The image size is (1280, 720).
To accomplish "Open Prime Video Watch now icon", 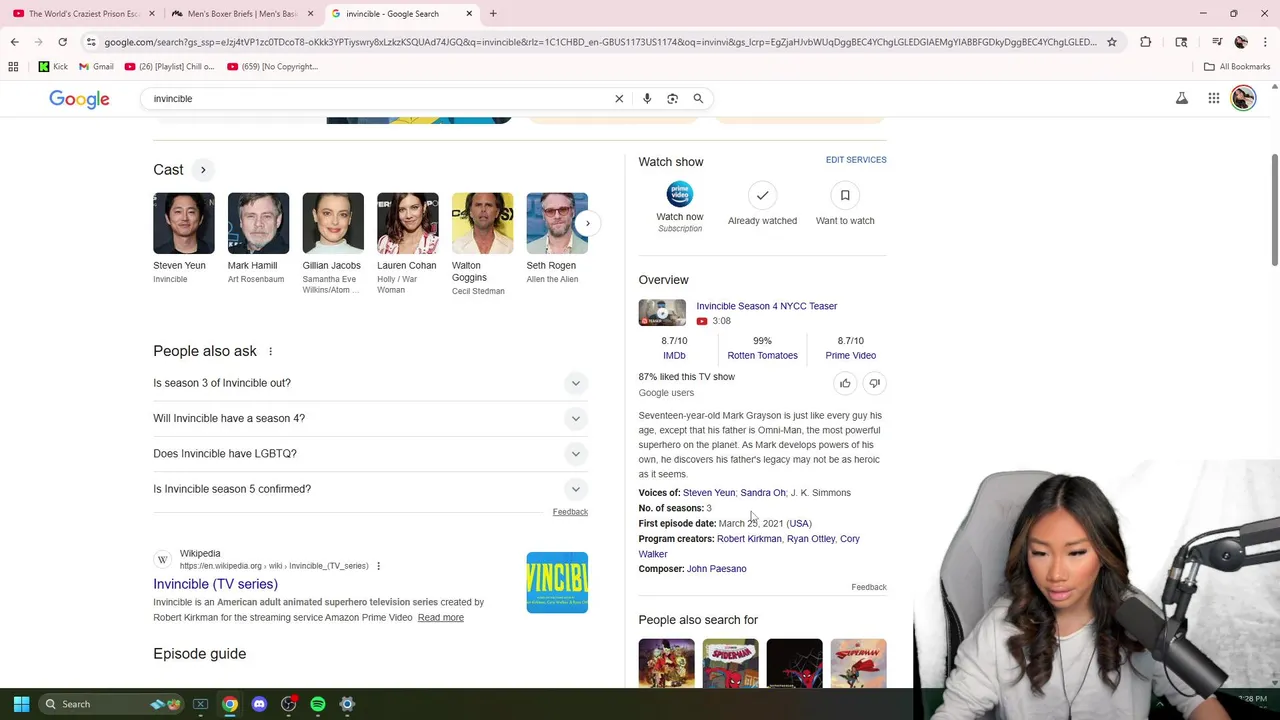I will [679, 194].
